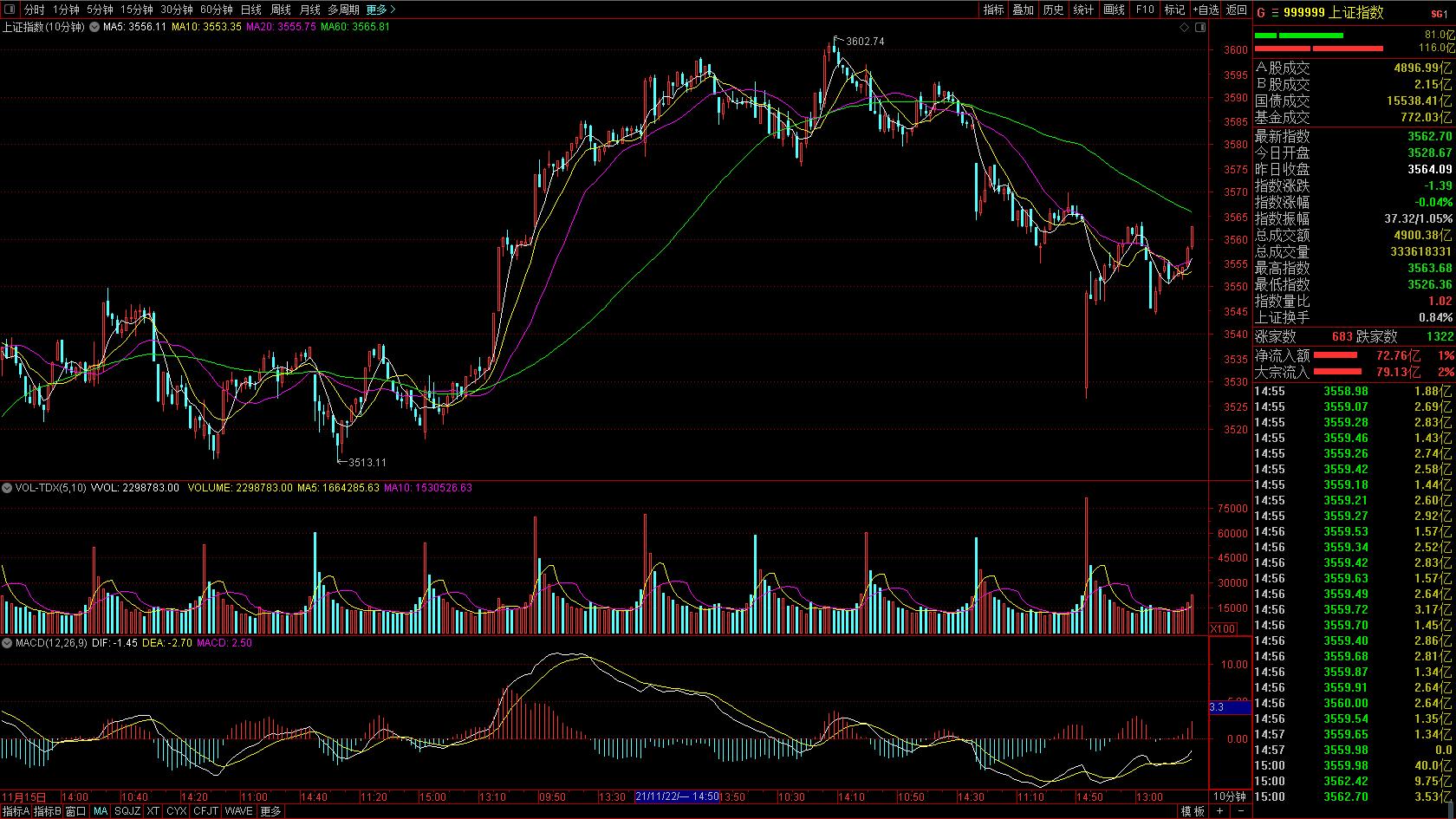1456x819 pixels.
Task: Select the 30分钟 period tab
Action: [x=177, y=10]
